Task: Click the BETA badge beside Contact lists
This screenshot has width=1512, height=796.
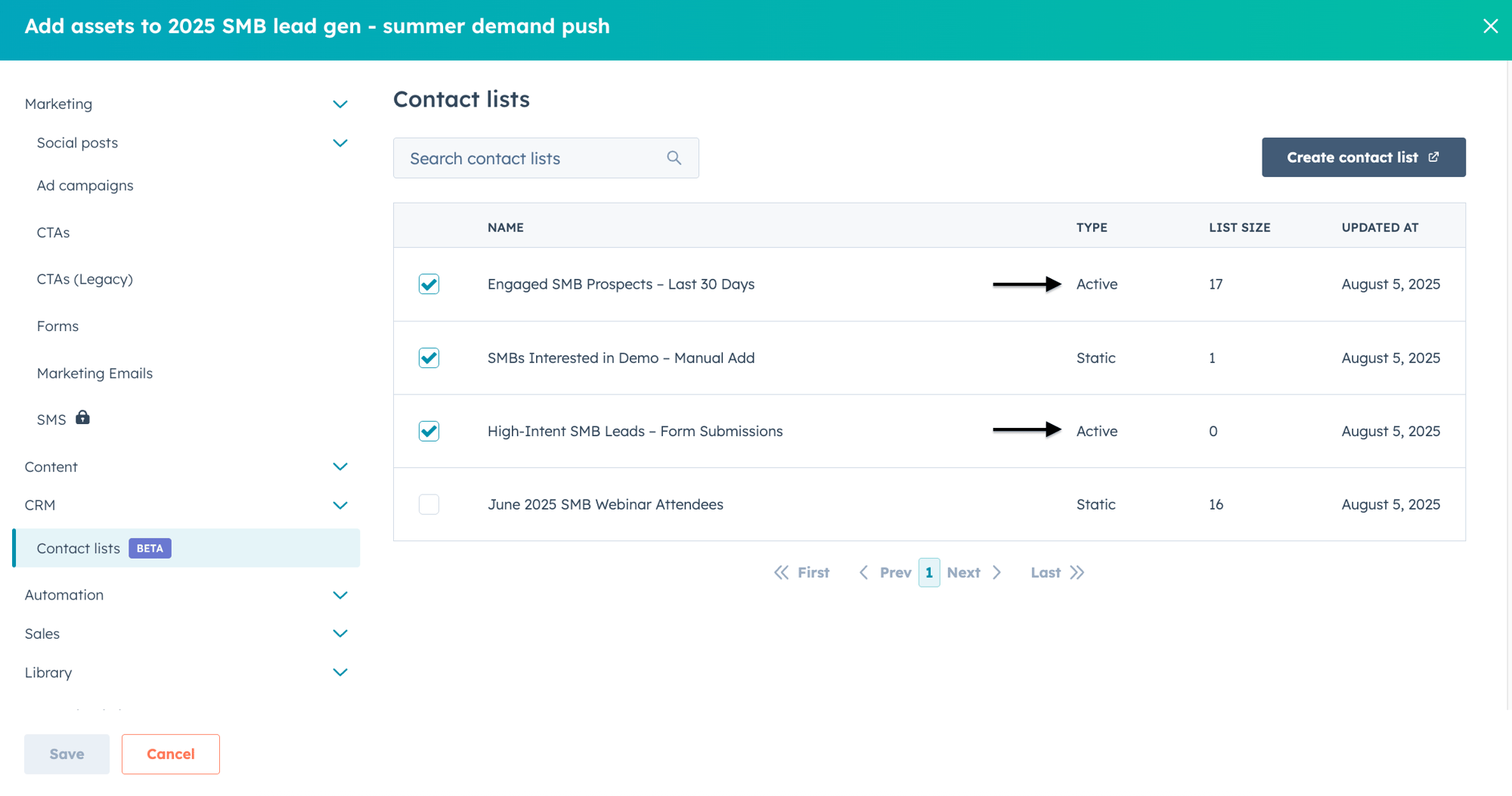Action: (x=150, y=548)
